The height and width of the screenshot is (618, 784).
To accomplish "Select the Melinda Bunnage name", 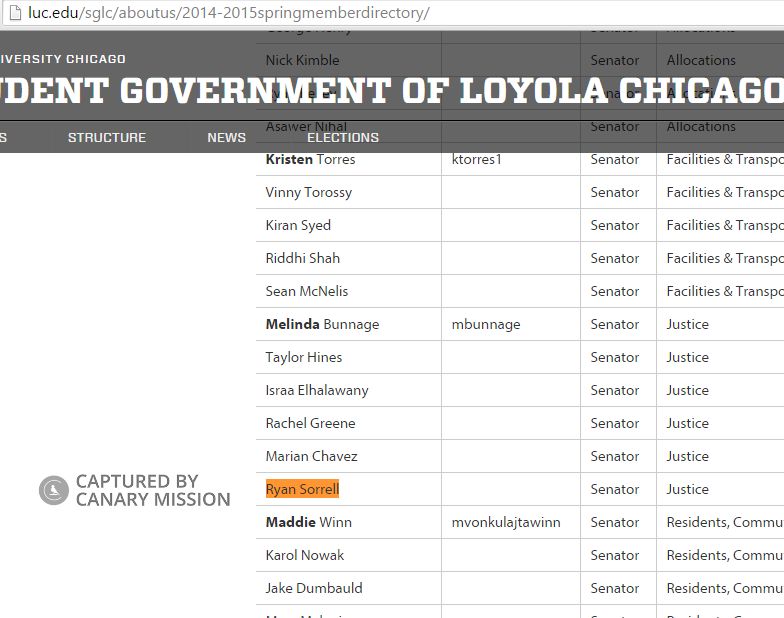I will coord(322,324).
